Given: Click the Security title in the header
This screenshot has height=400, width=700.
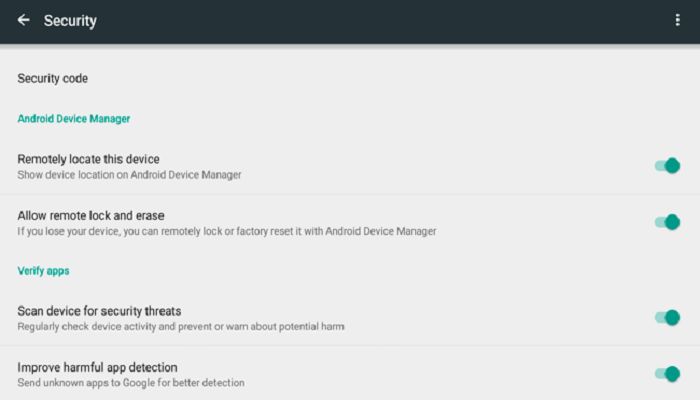Looking at the screenshot, I should (x=70, y=21).
